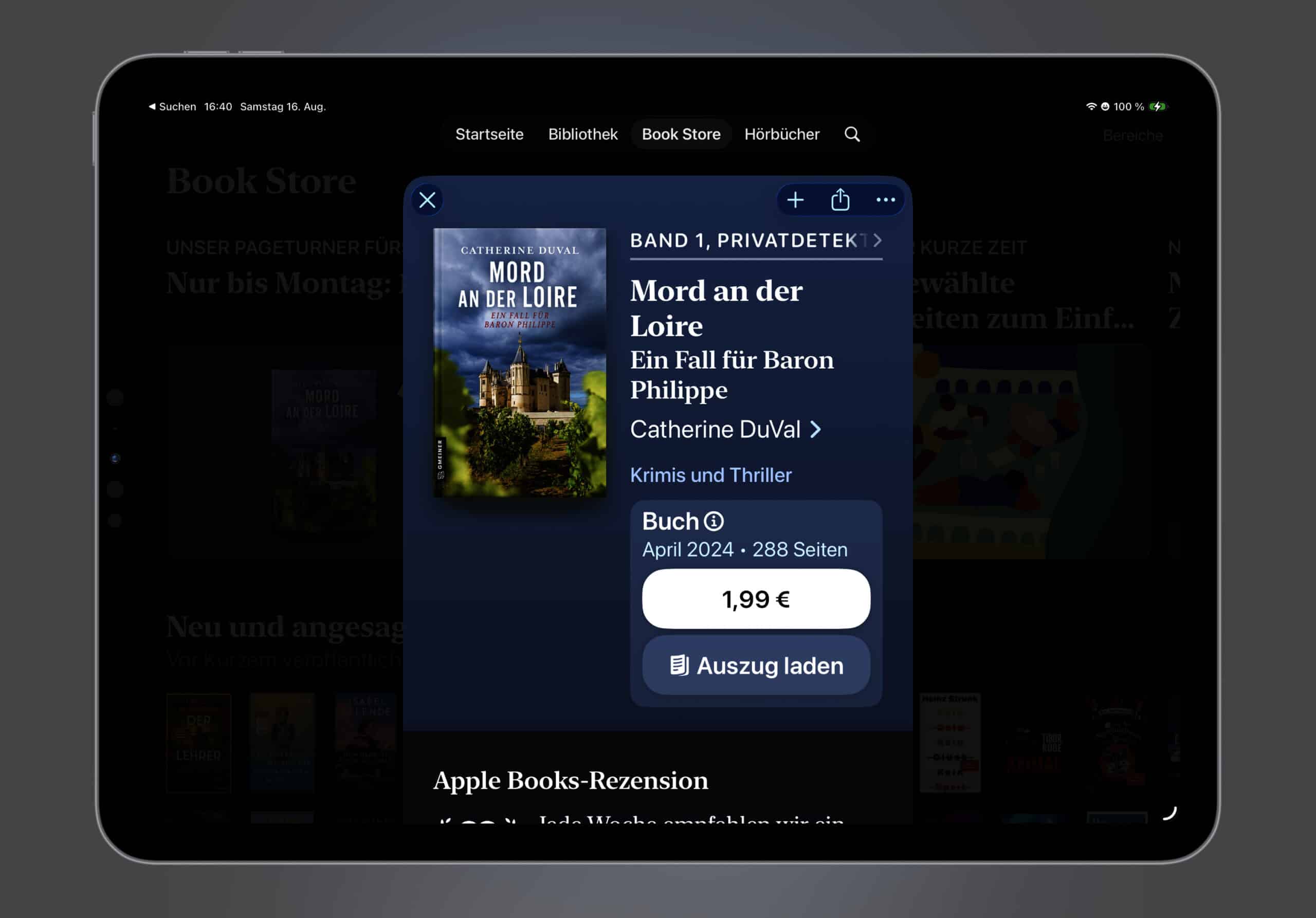The width and height of the screenshot is (1316, 918).
Task: Open the Bereiche sections menu
Action: pos(1132,136)
